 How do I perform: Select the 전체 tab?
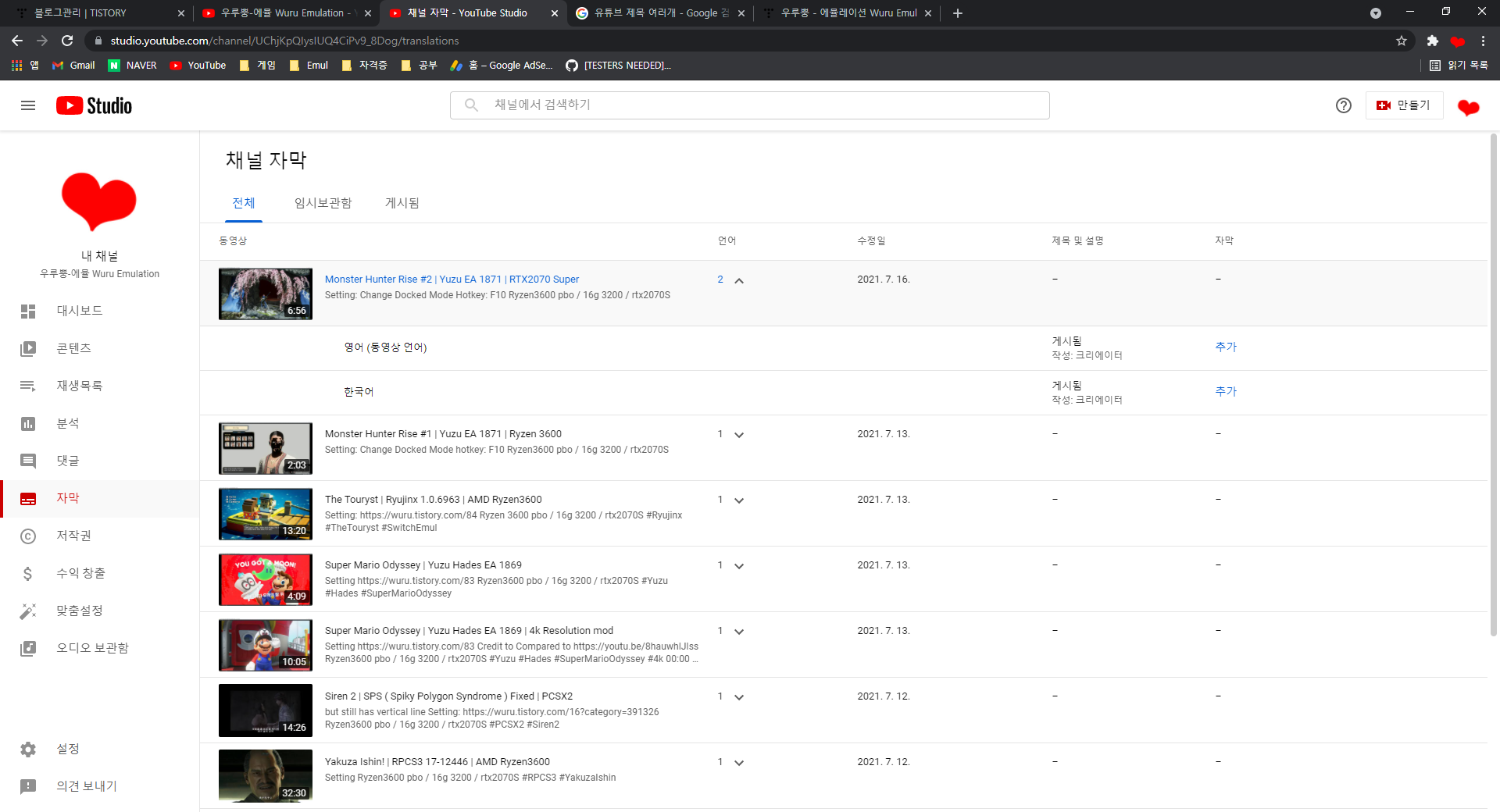coord(244,203)
